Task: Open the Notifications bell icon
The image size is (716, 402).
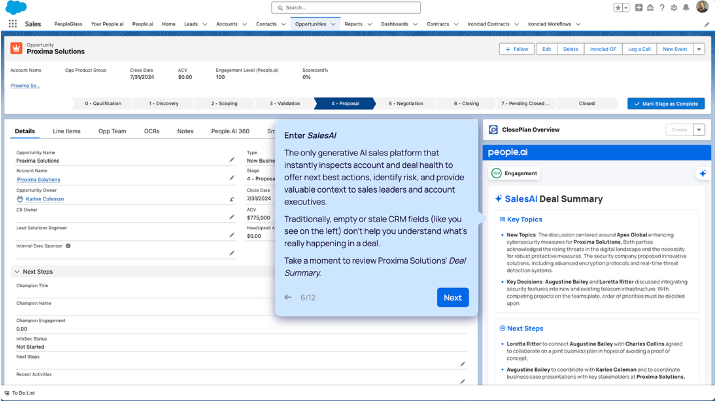Action: pos(686,8)
